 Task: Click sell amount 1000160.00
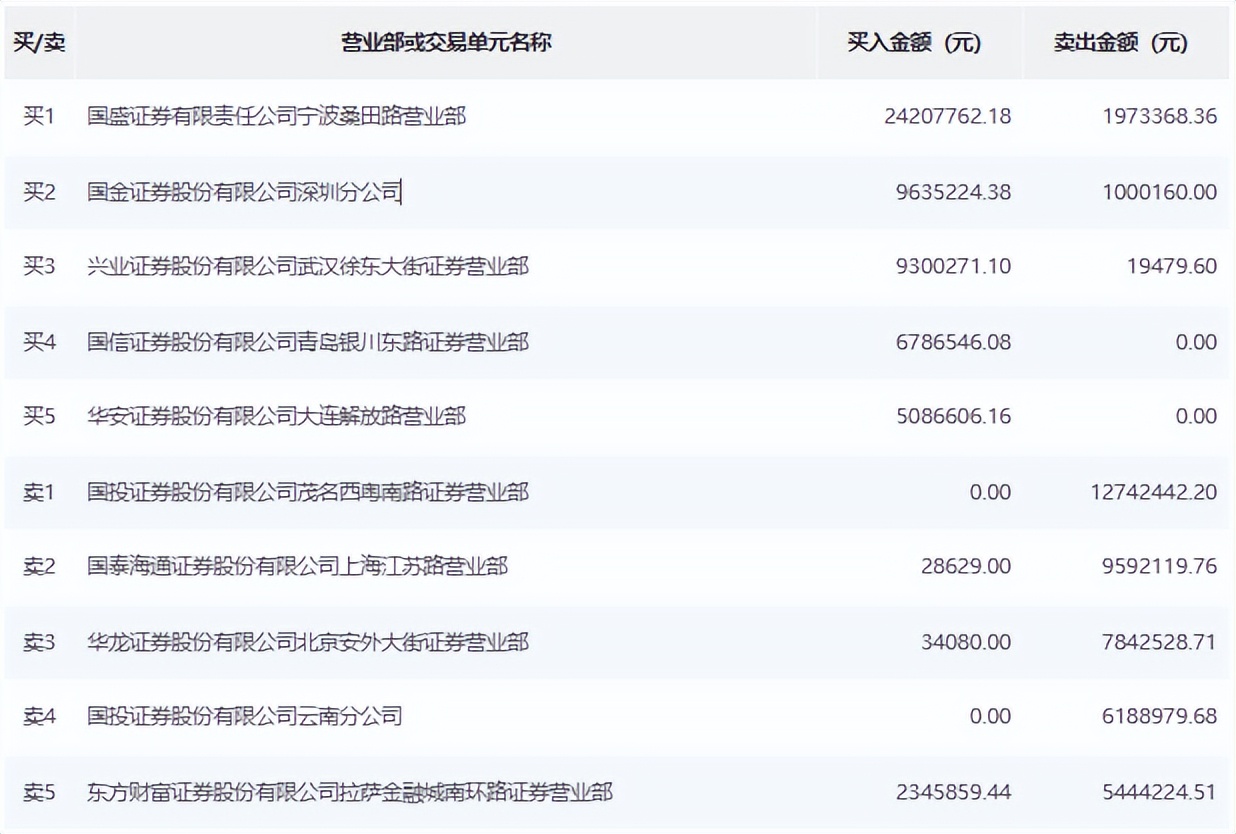click(1160, 191)
